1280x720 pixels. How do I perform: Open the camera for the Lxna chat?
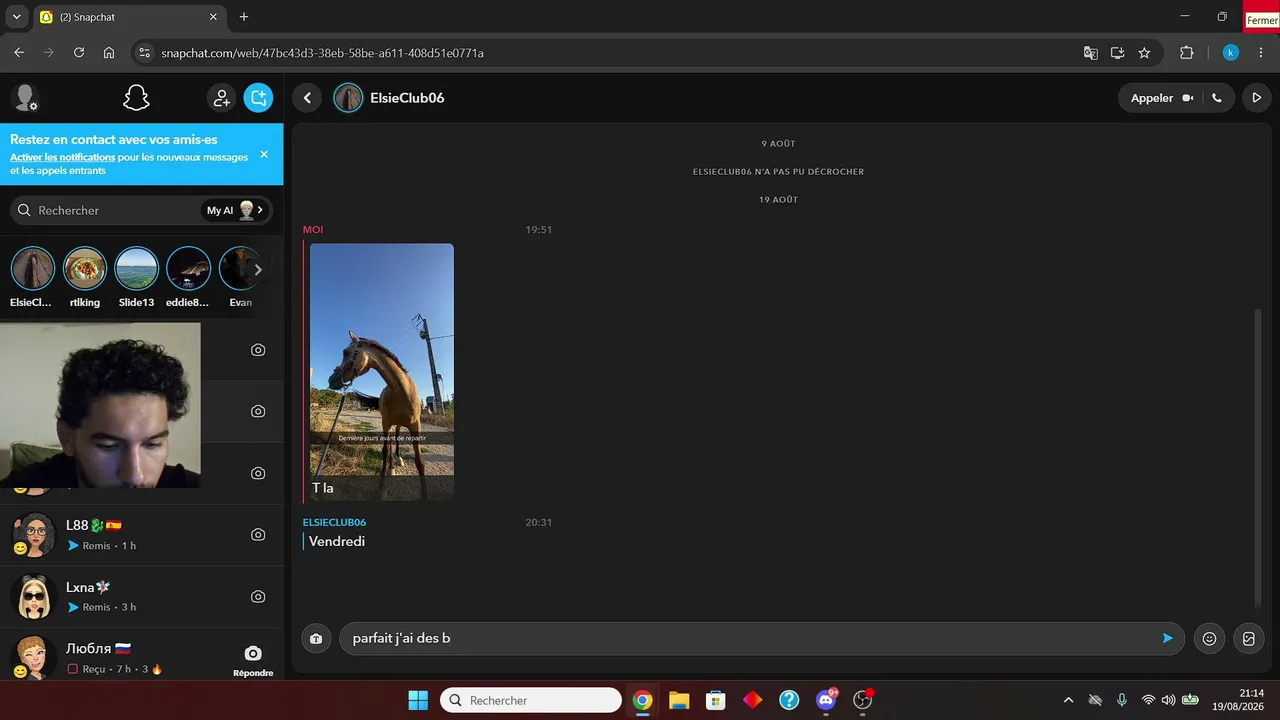point(258,597)
